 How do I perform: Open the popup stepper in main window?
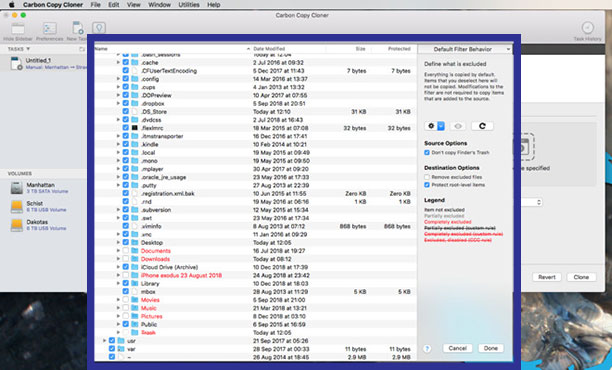pyautogui.click(x=539, y=202)
